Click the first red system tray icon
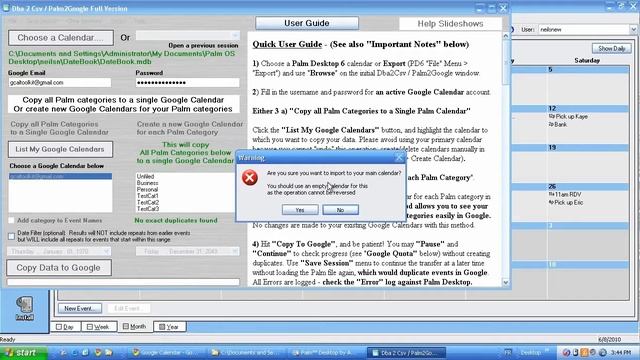The width and height of the screenshot is (640, 360). (566, 352)
